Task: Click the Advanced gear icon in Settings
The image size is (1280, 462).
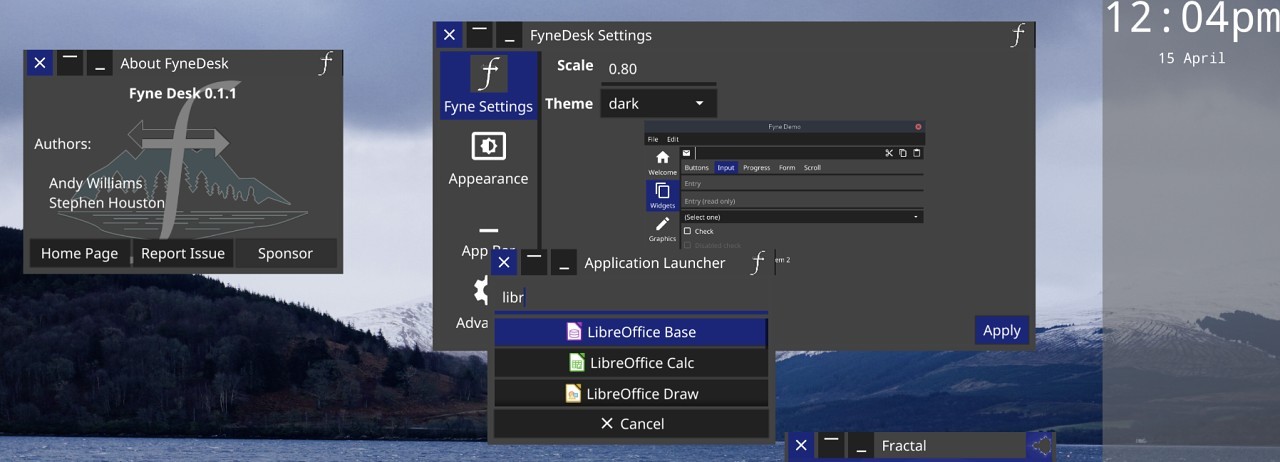Action: point(482,290)
